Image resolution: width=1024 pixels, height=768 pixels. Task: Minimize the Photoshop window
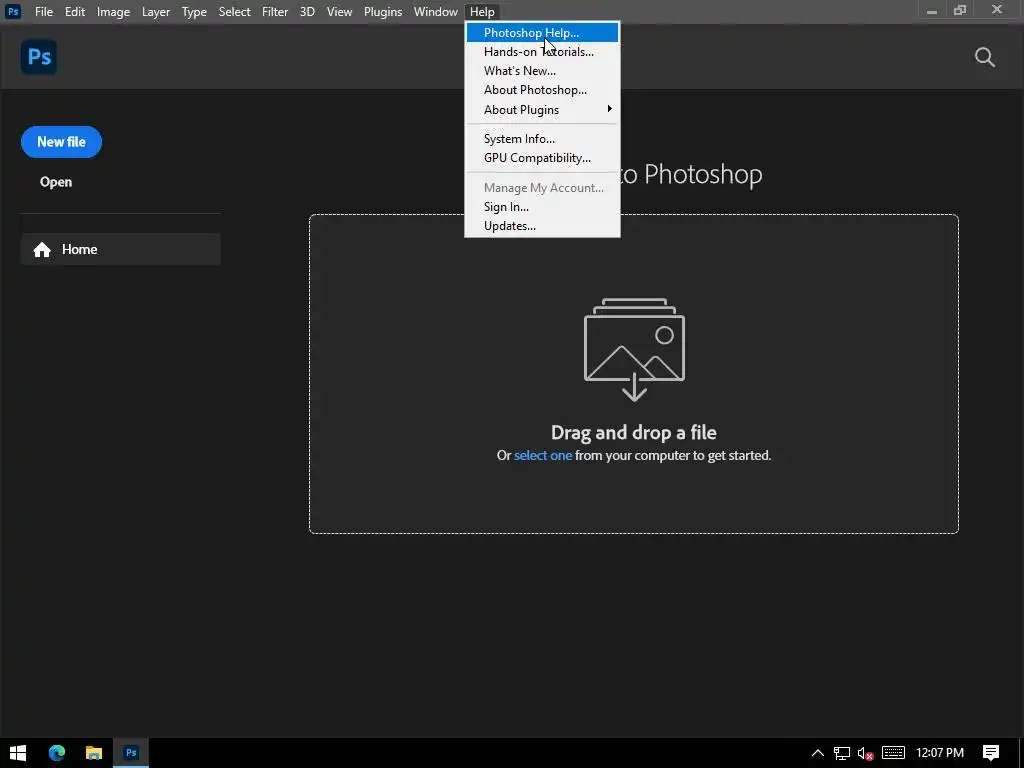[x=932, y=10]
